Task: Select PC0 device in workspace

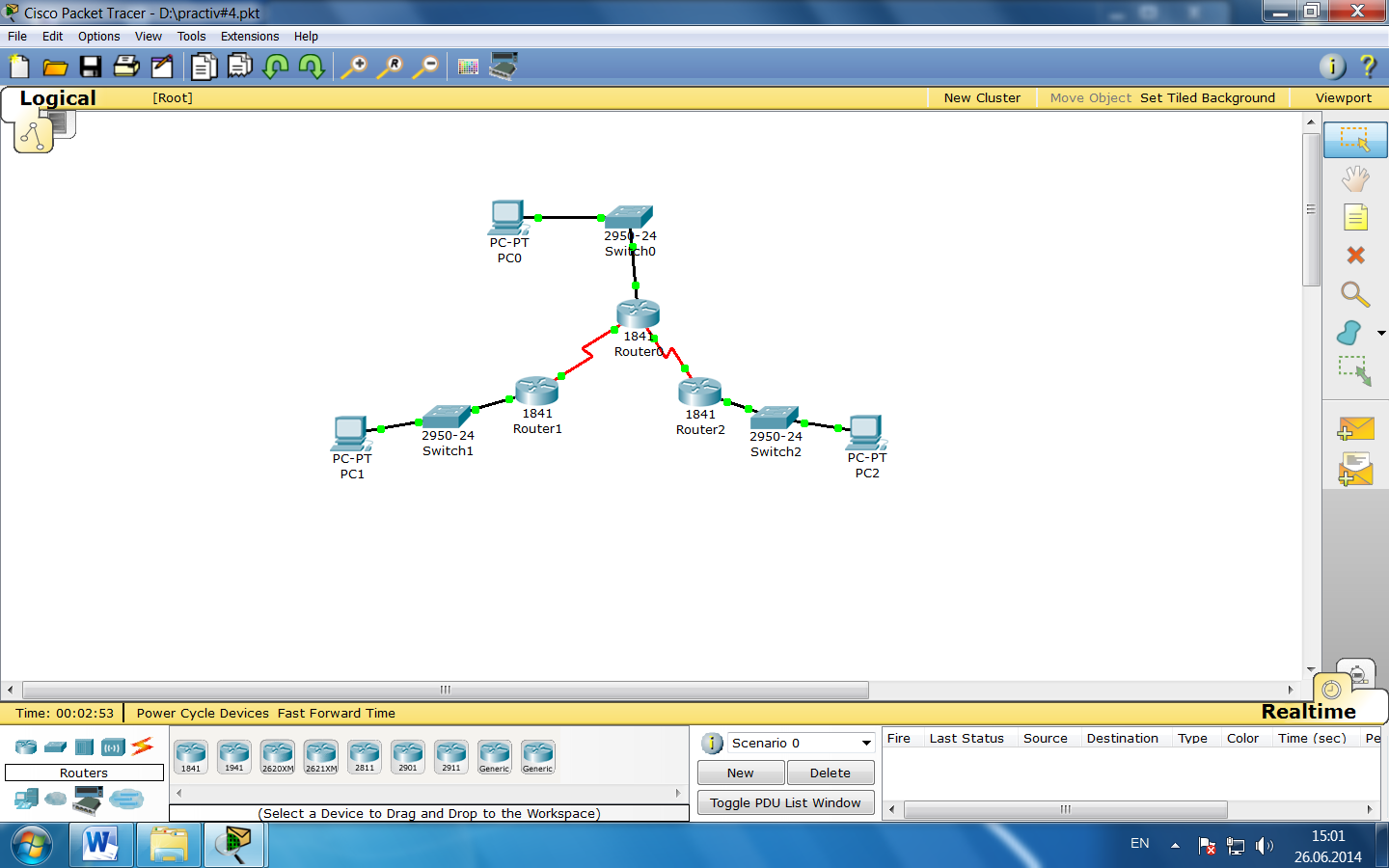Action: 508,218
